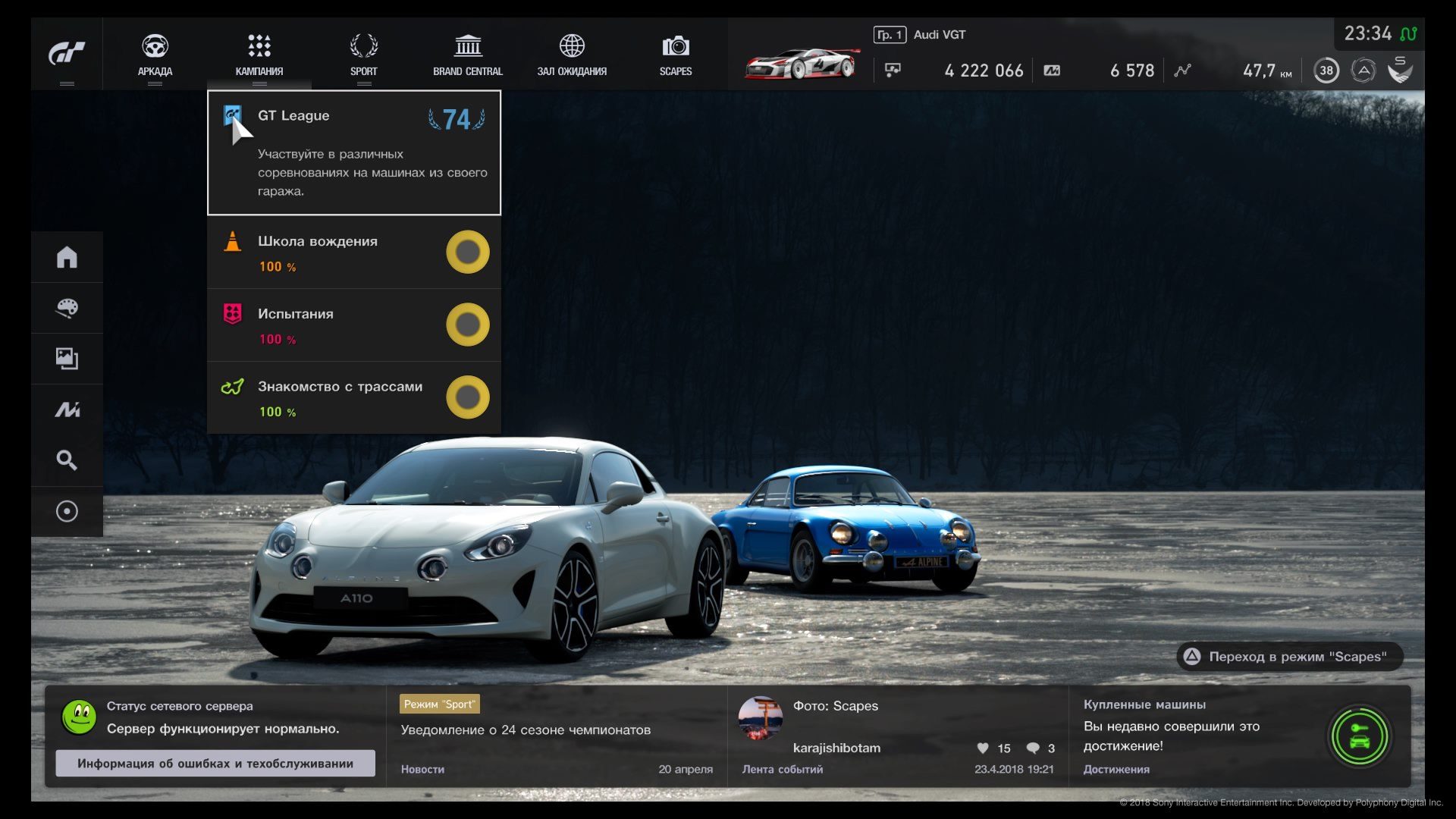Open Scapes camera menu

pyautogui.click(x=675, y=55)
